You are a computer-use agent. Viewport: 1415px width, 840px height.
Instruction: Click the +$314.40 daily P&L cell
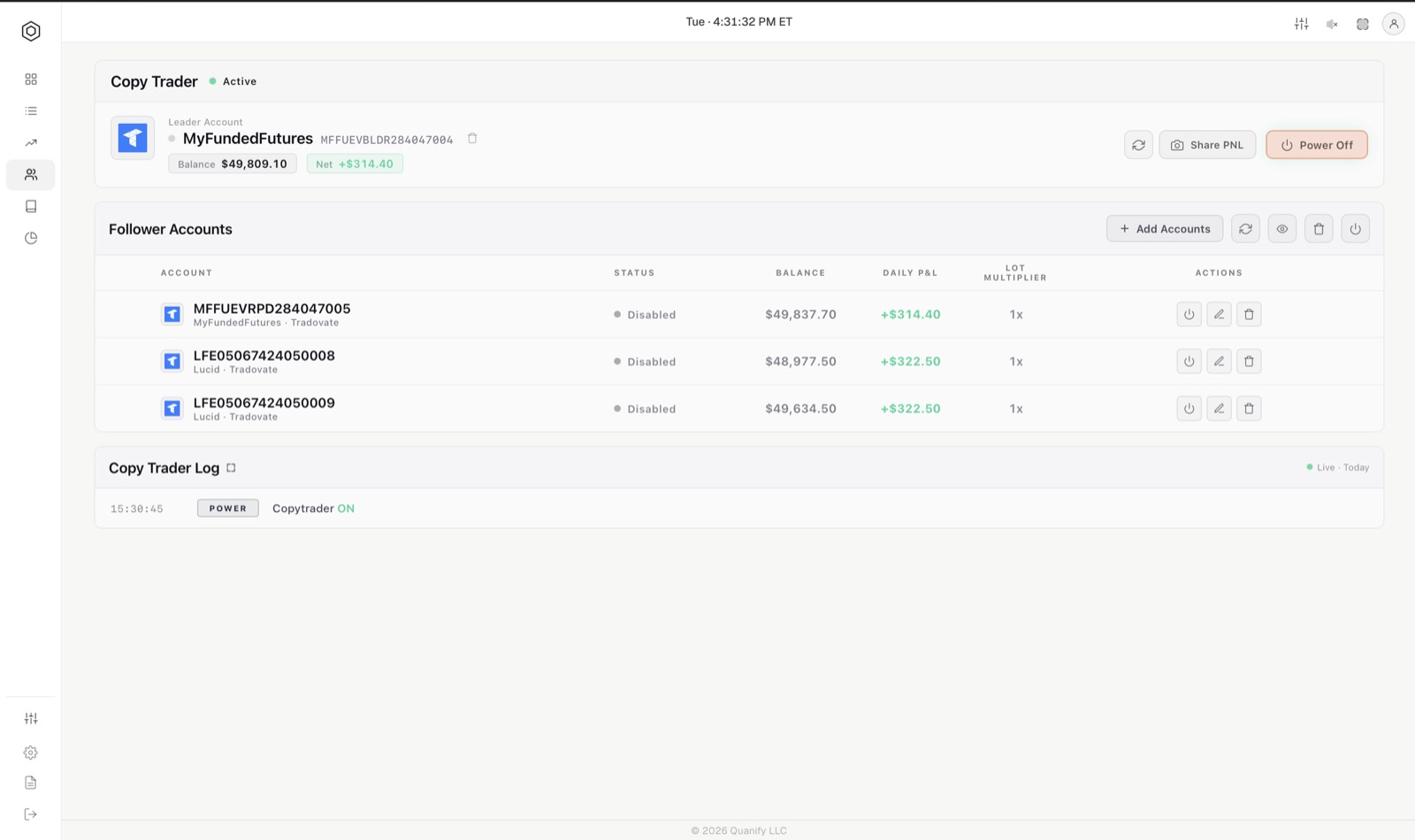click(911, 315)
